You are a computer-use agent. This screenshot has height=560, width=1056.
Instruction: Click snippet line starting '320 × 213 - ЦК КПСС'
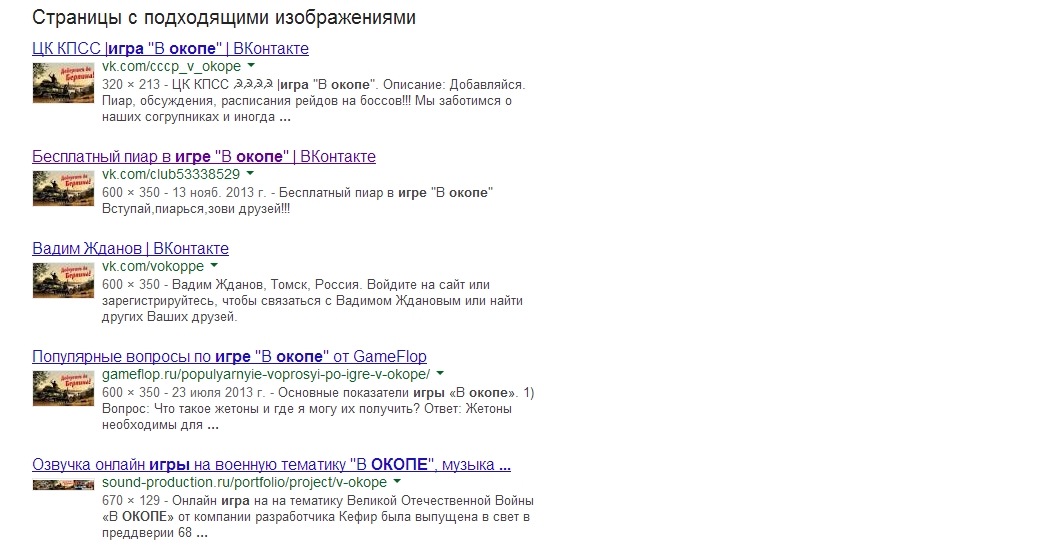pos(314,84)
